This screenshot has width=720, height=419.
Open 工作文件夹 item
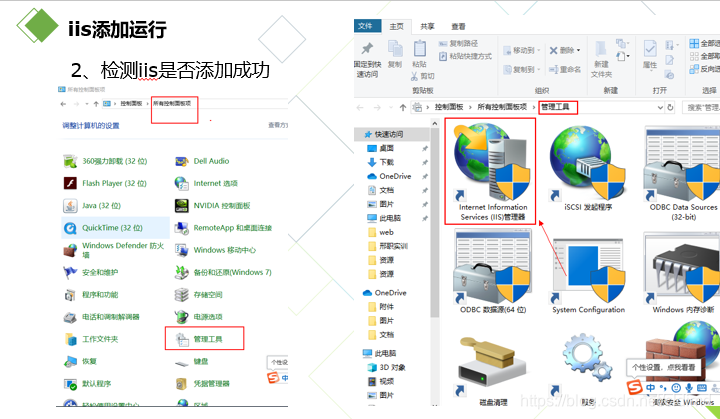(x=90, y=339)
